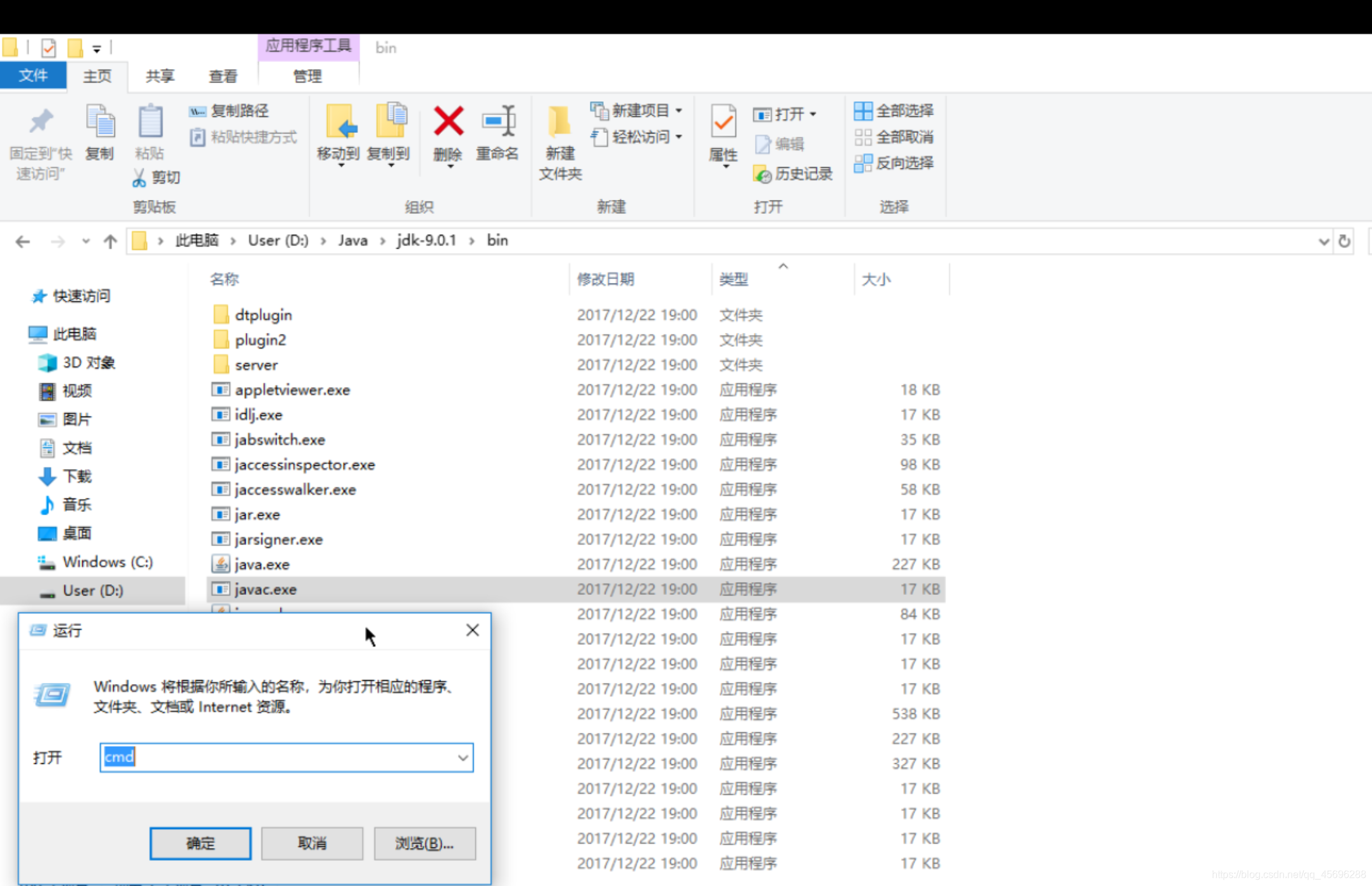The width and height of the screenshot is (1372, 886).
Task: Click the Properties (属性) icon
Action: pyautogui.click(x=723, y=122)
